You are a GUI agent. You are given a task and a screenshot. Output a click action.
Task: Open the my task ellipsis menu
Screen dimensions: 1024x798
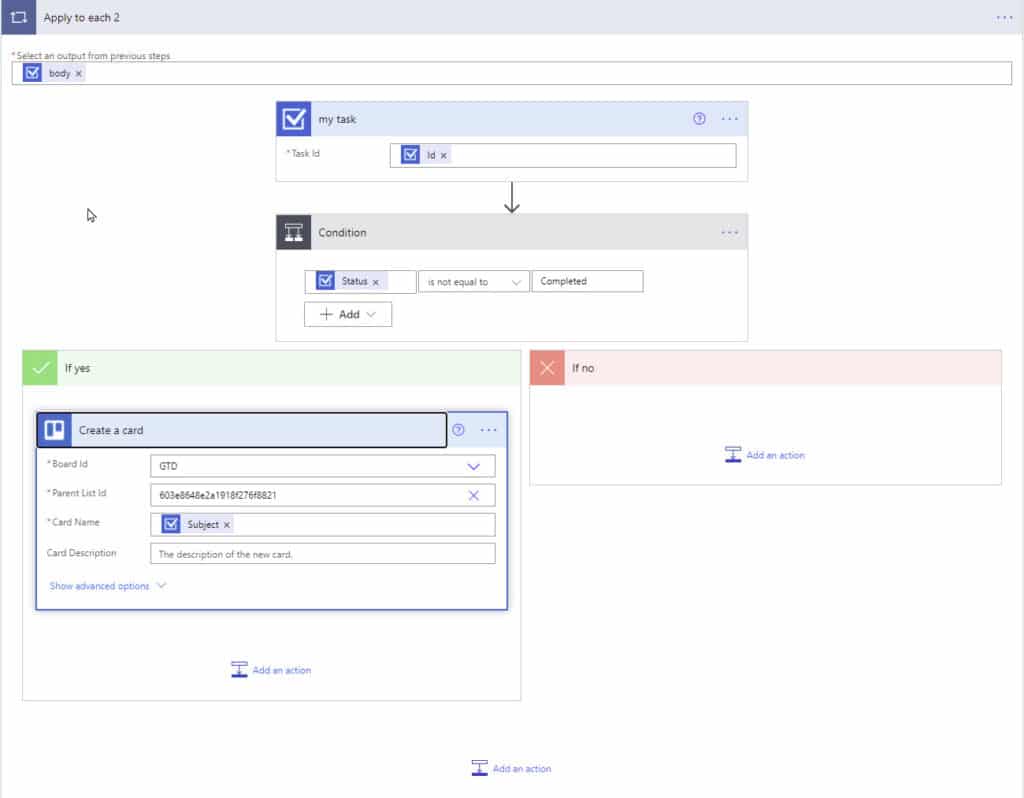click(729, 119)
